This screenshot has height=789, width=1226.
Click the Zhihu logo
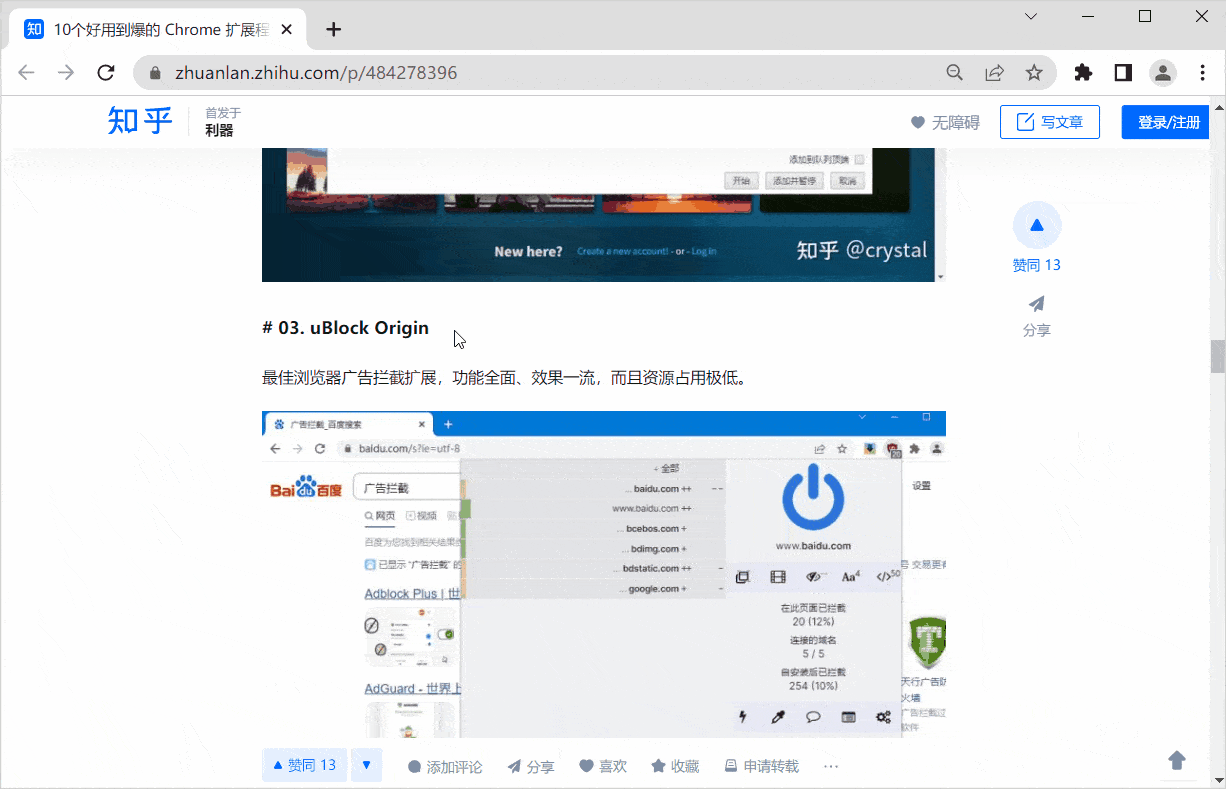tap(140, 121)
